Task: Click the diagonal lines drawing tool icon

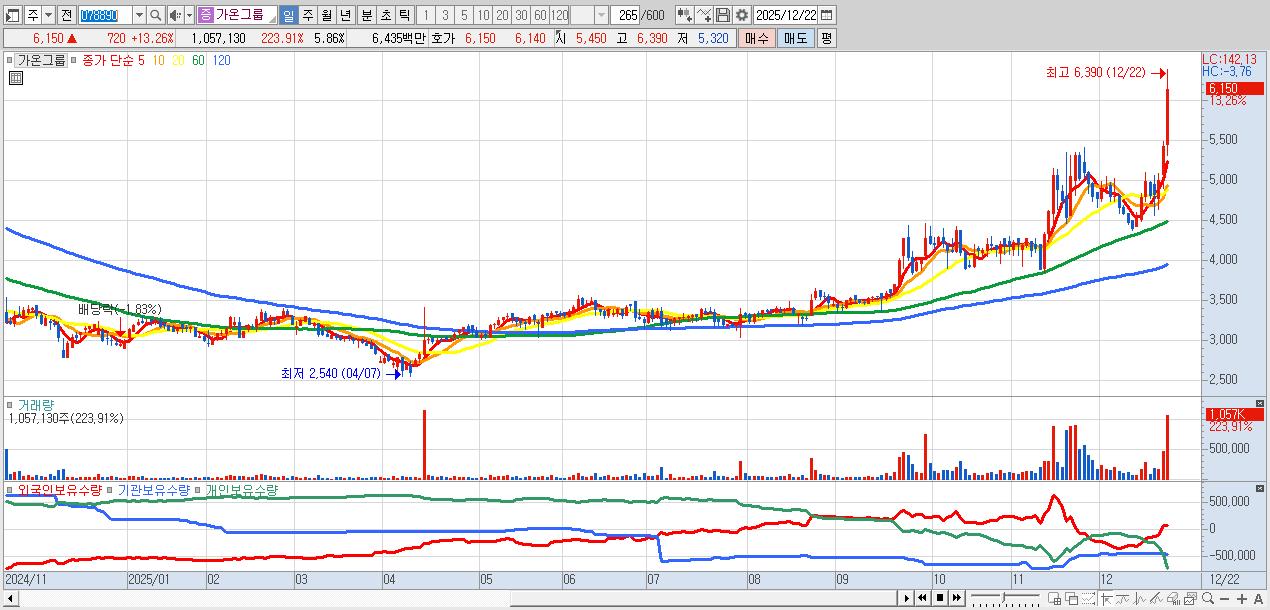Action: click(1156, 598)
